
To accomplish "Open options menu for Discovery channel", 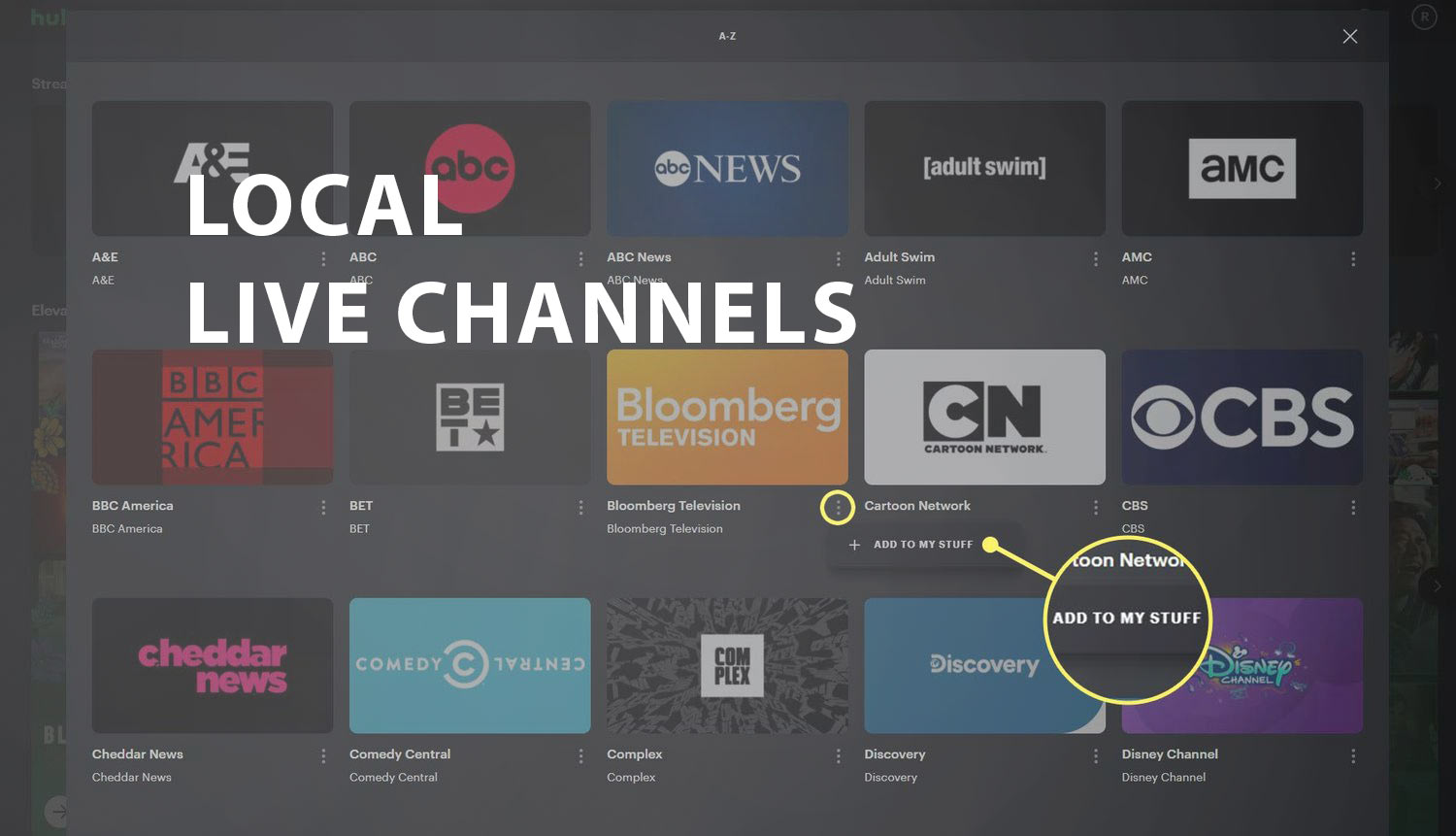I will 1096,755.
